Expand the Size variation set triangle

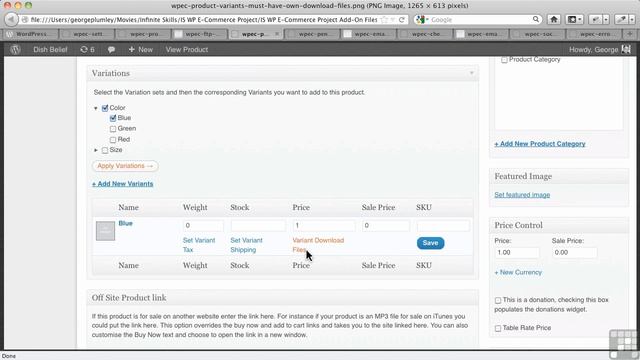tap(96, 150)
